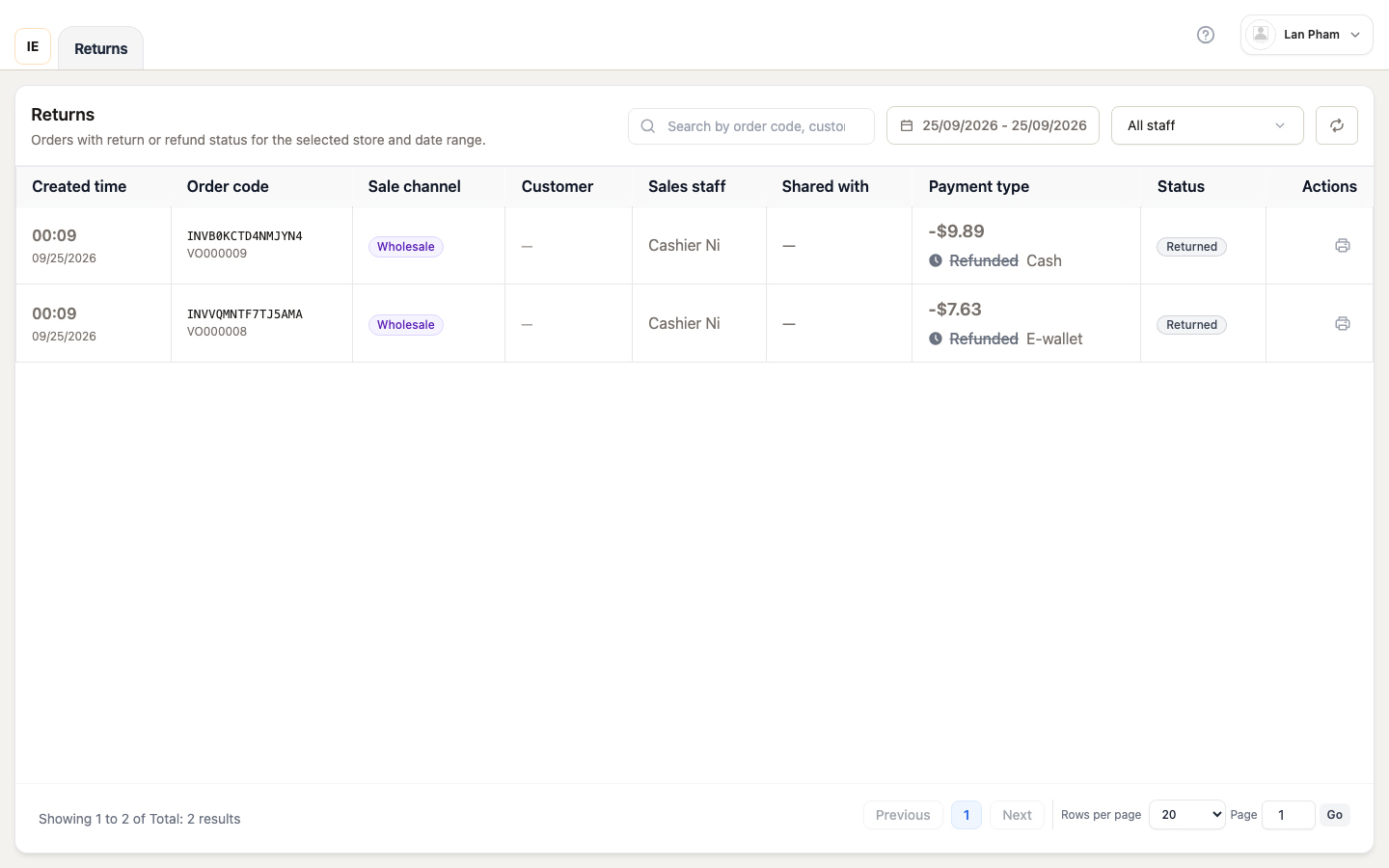The image size is (1389, 868).
Task: Print receipt for order INVB0KCTD4NMJYN4
Action: pos(1343,245)
